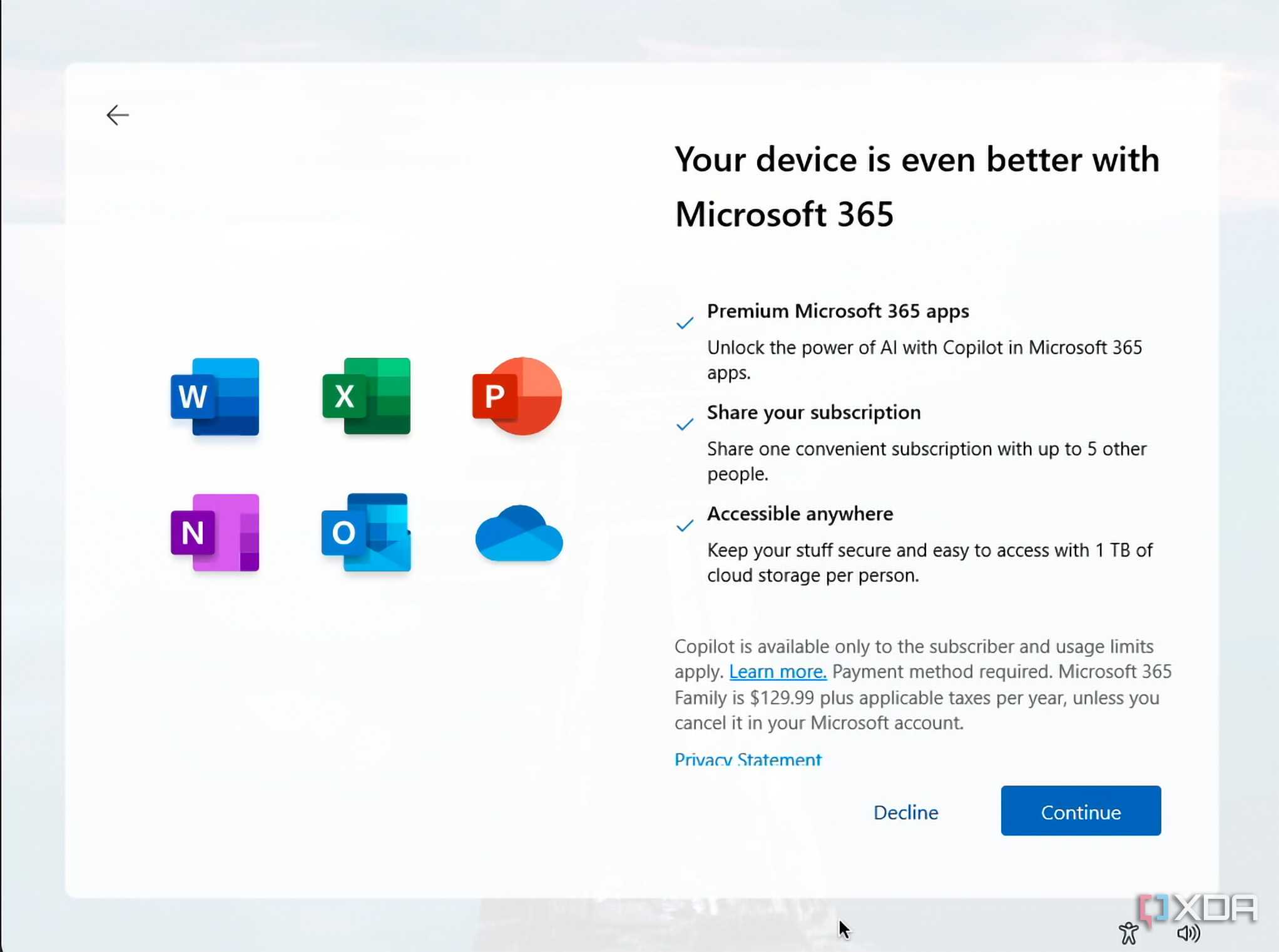Screen dimensions: 1279x952
Task: Decline the Microsoft 365 offer
Action: (905, 812)
